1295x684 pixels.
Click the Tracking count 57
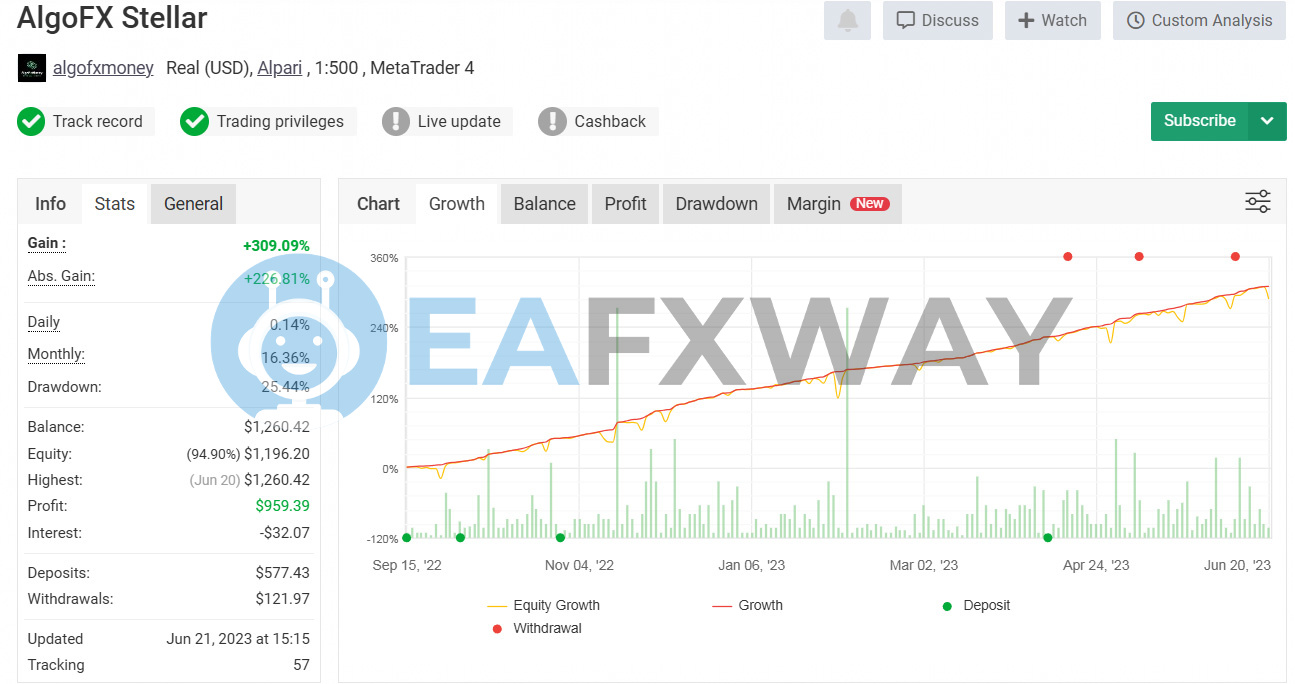301,665
